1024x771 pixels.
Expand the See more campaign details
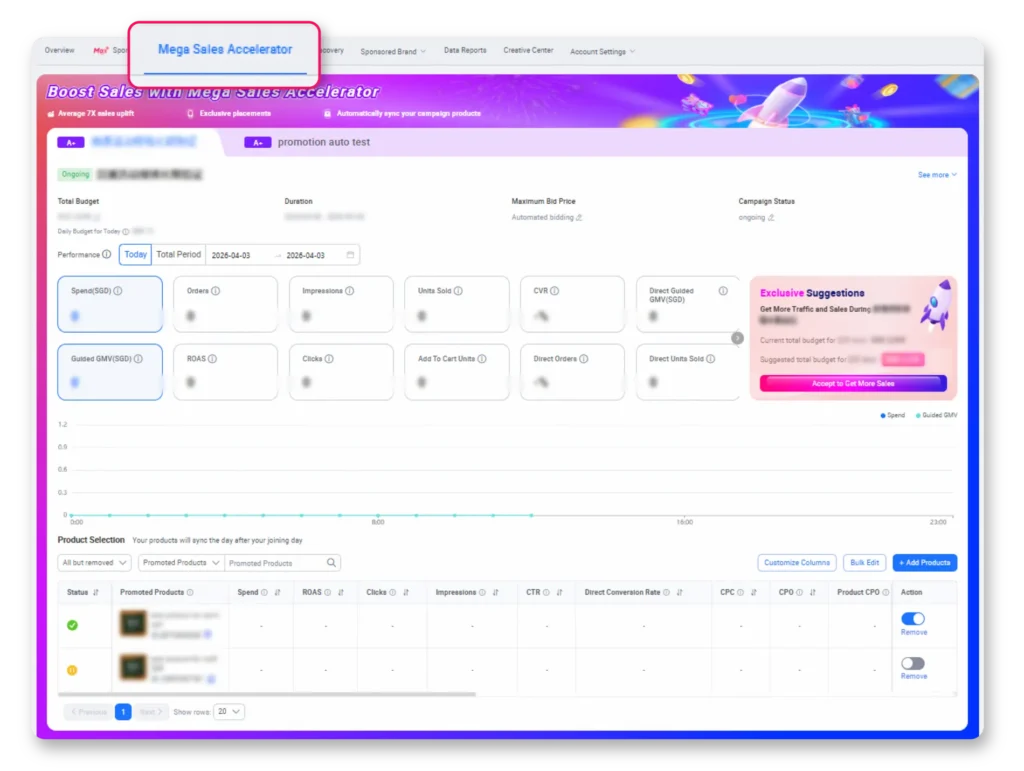tap(937, 175)
